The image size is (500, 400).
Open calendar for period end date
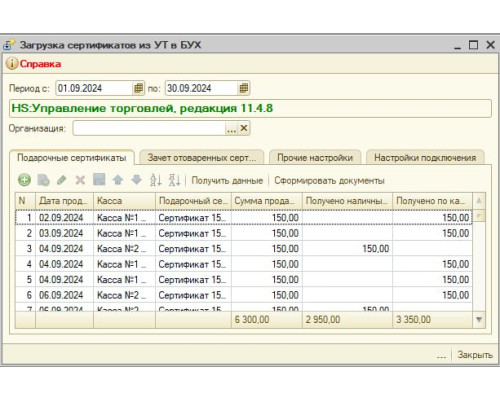click(244, 88)
